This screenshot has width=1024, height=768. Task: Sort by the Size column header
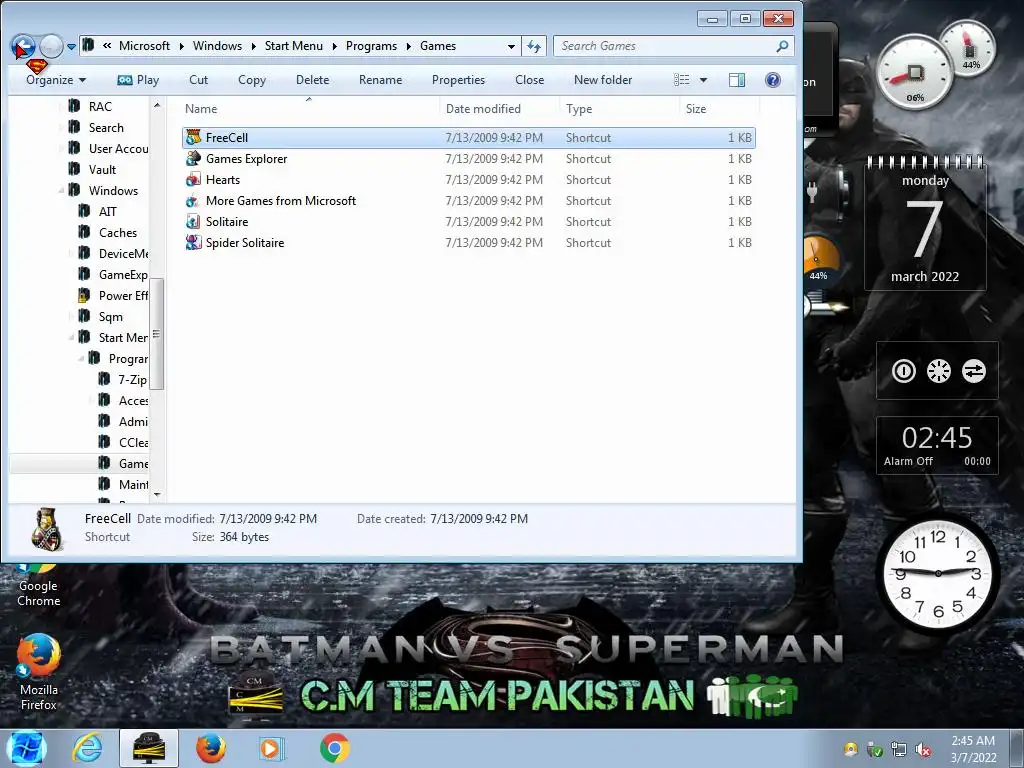point(719,108)
